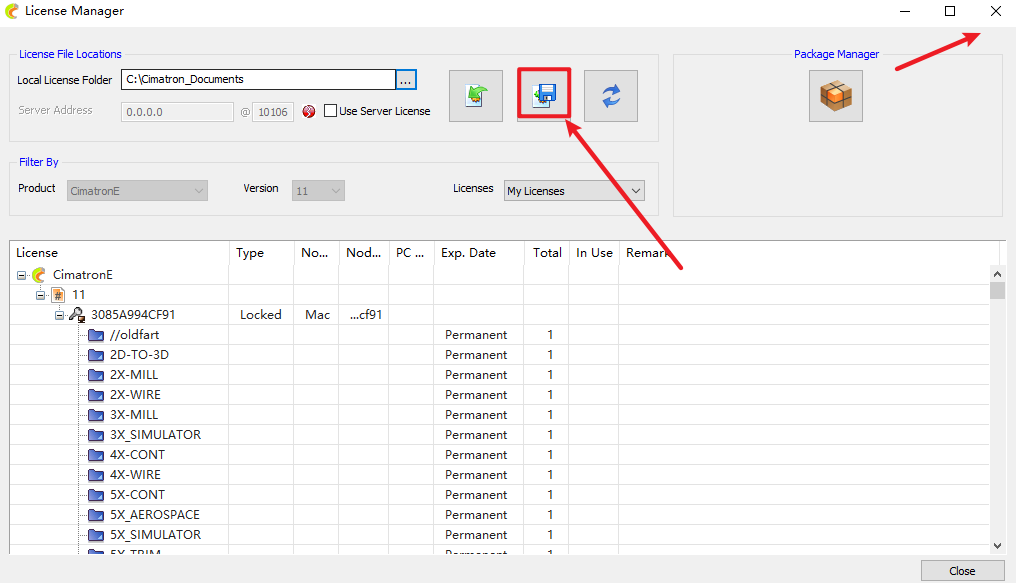The image size is (1016, 583).
Task: Click the key icon for 3085A994CF91
Action: click(x=76, y=315)
